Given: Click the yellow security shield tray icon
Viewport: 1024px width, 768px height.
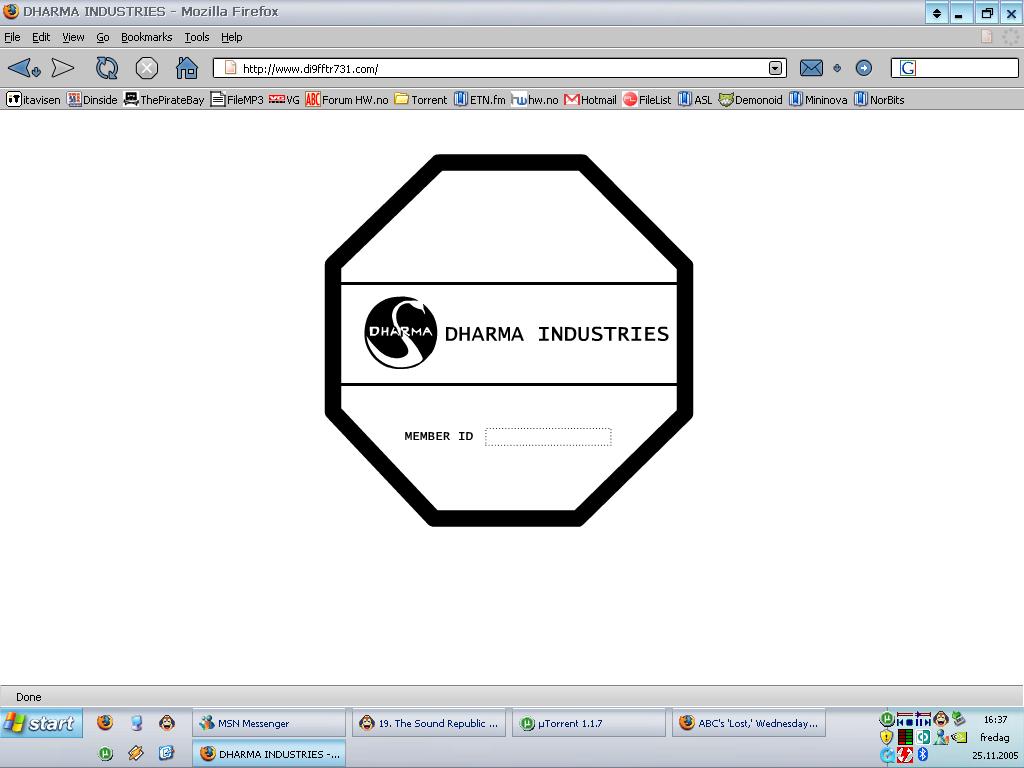Looking at the screenshot, I should click(x=886, y=737).
